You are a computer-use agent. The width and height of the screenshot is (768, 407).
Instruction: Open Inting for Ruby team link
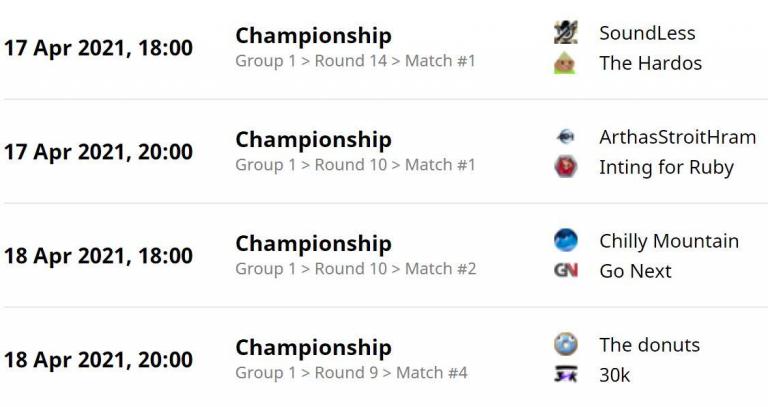[x=666, y=167]
